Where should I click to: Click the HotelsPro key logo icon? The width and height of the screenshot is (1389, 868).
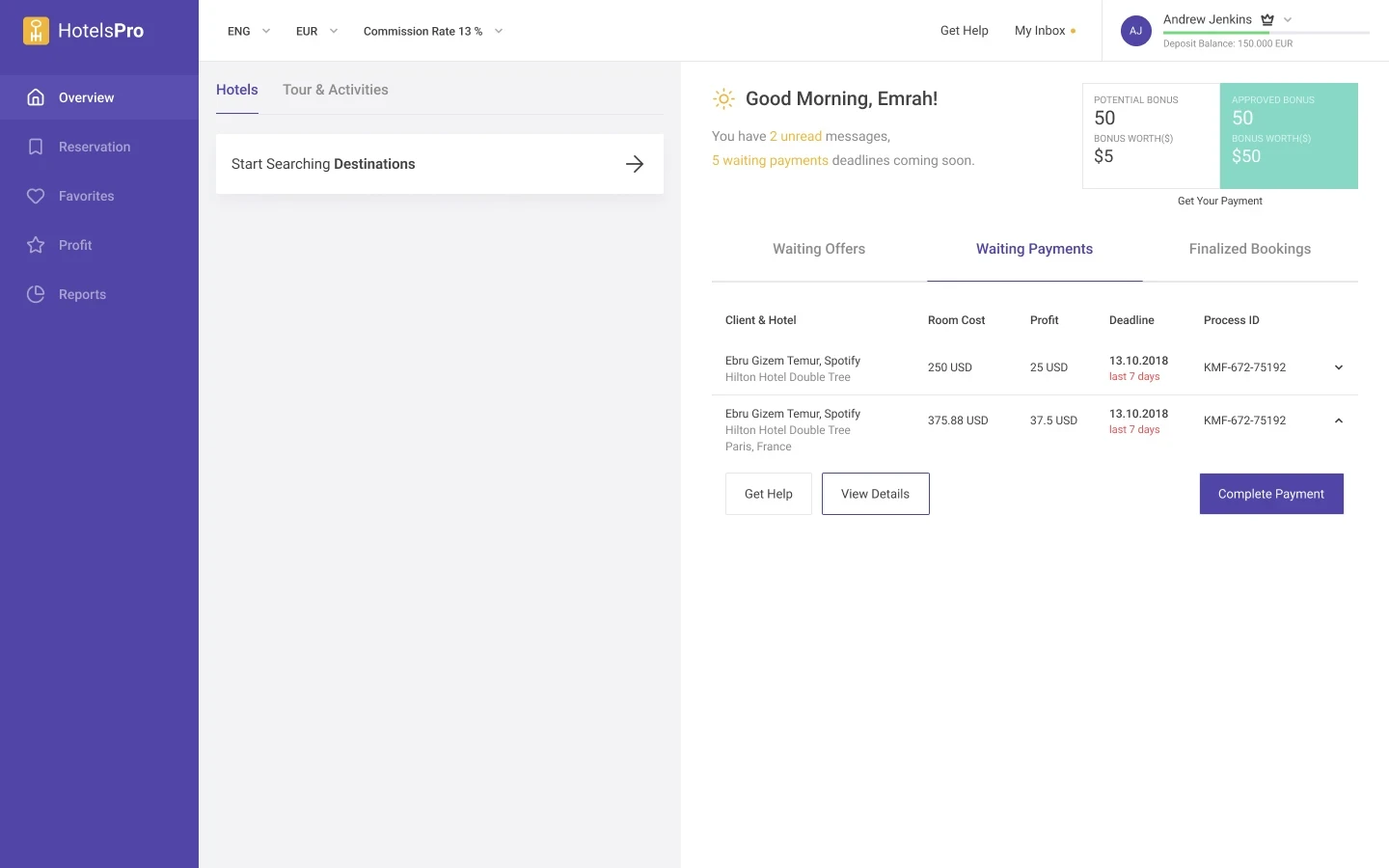point(36,31)
